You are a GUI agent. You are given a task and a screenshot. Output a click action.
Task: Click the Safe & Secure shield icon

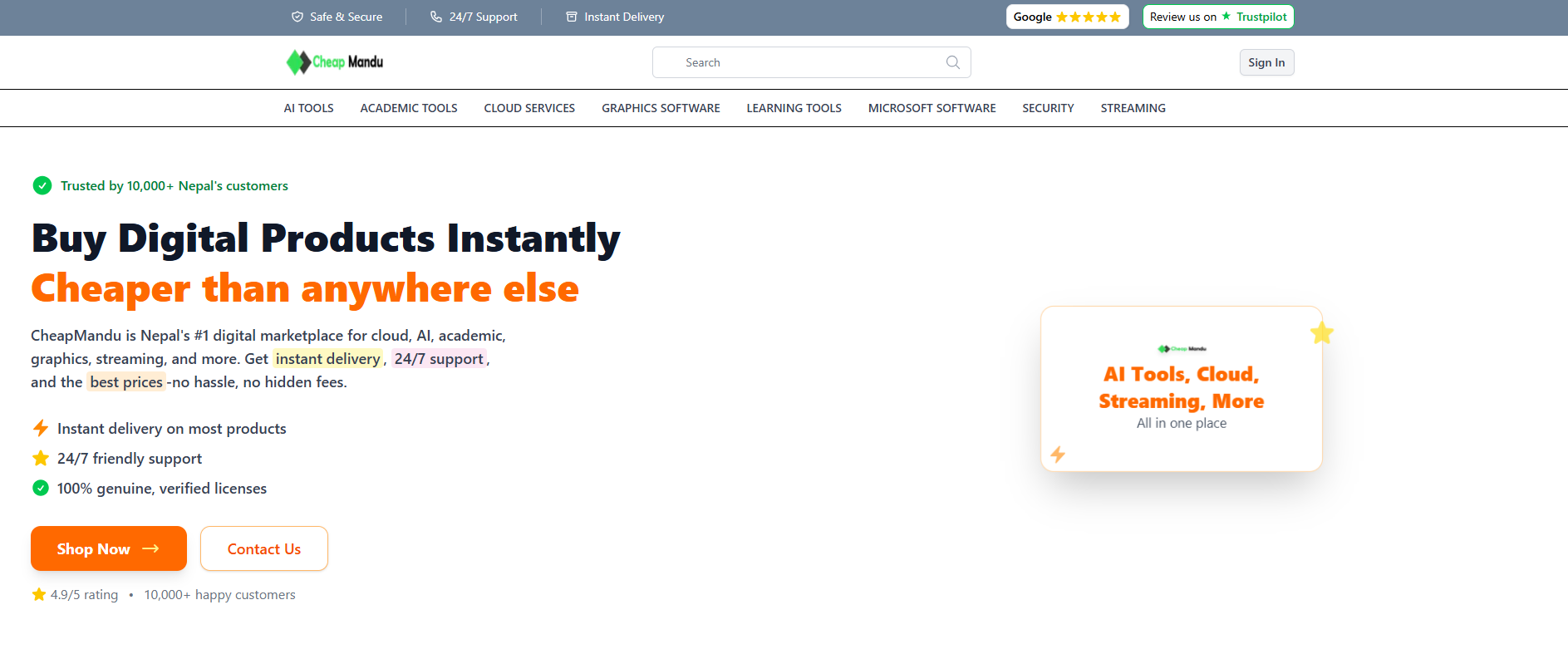point(297,17)
